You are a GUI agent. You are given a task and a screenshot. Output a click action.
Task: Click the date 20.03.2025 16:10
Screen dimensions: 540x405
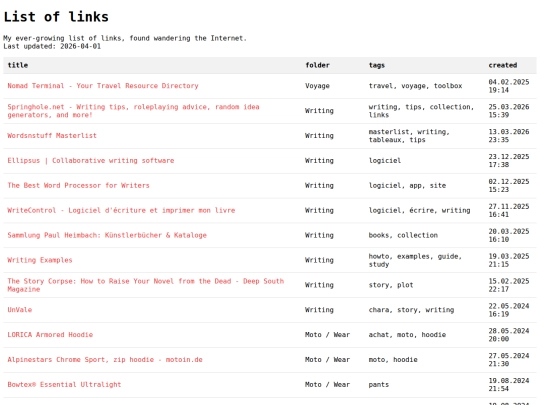(509, 235)
